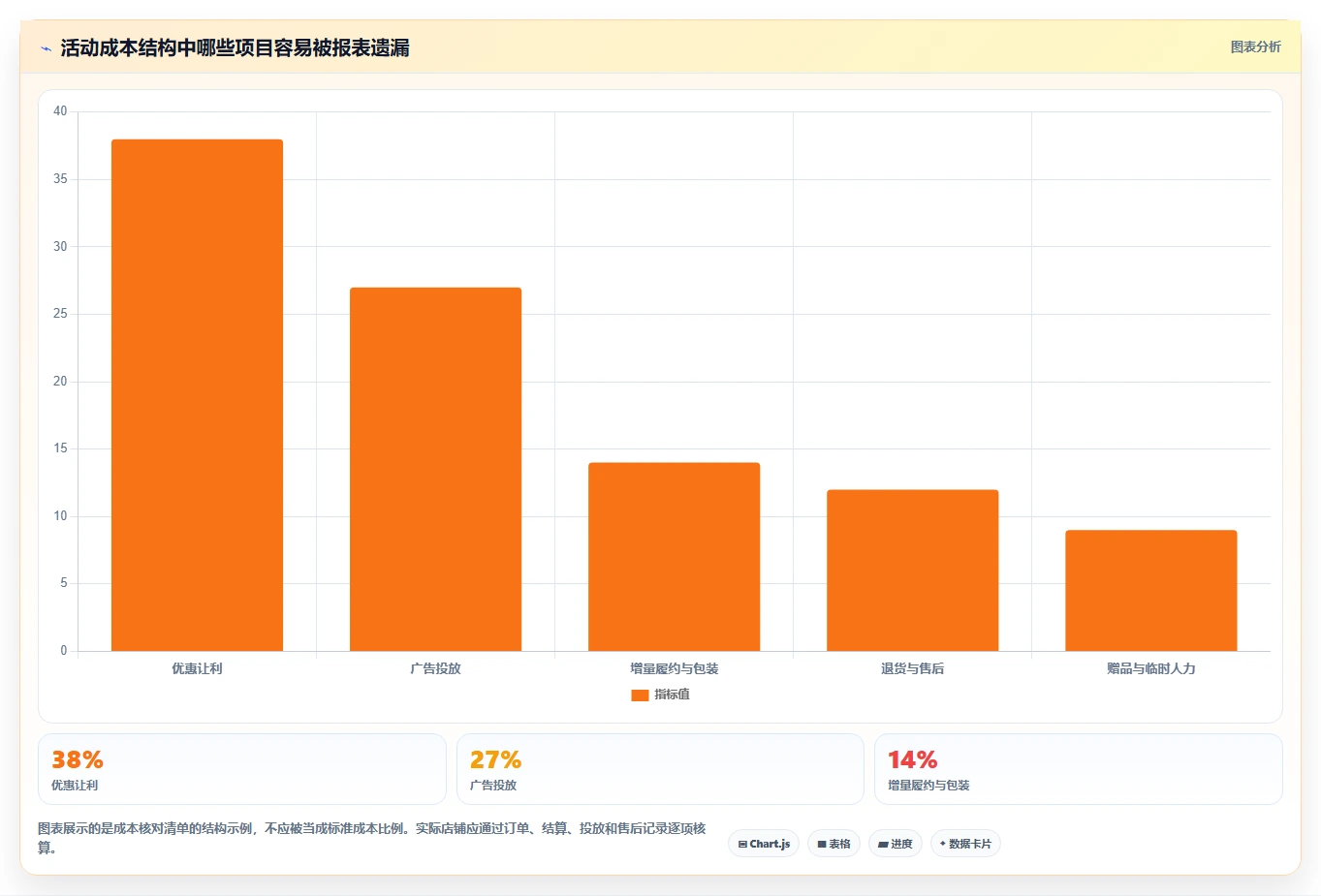Click the 表格 tag chip
The image size is (1321, 896).
(x=833, y=844)
